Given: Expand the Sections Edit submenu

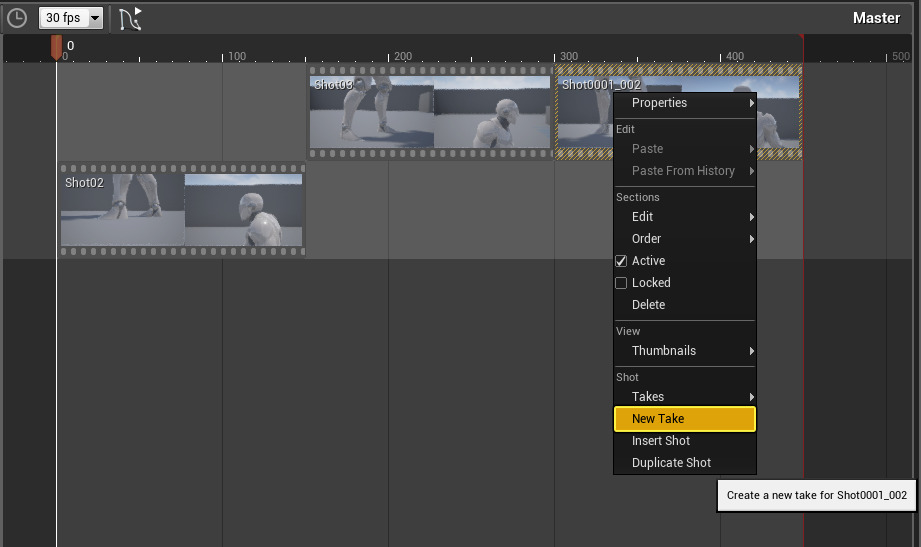Looking at the screenshot, I should [x=685, y=217].
